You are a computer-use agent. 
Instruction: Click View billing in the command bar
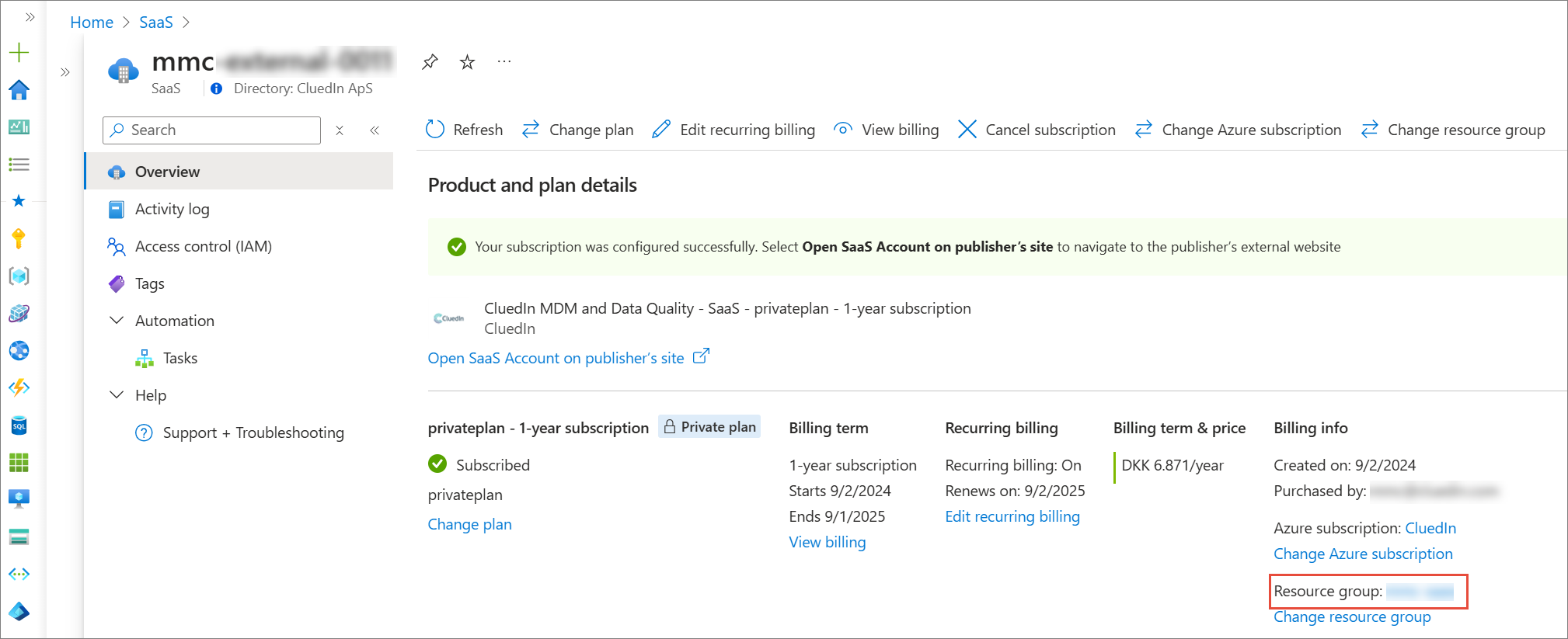(886, 130)
